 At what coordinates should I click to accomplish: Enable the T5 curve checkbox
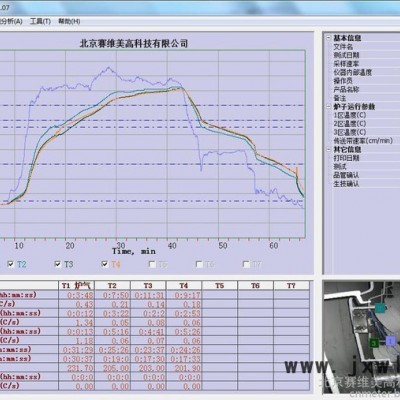pos(152,264)
